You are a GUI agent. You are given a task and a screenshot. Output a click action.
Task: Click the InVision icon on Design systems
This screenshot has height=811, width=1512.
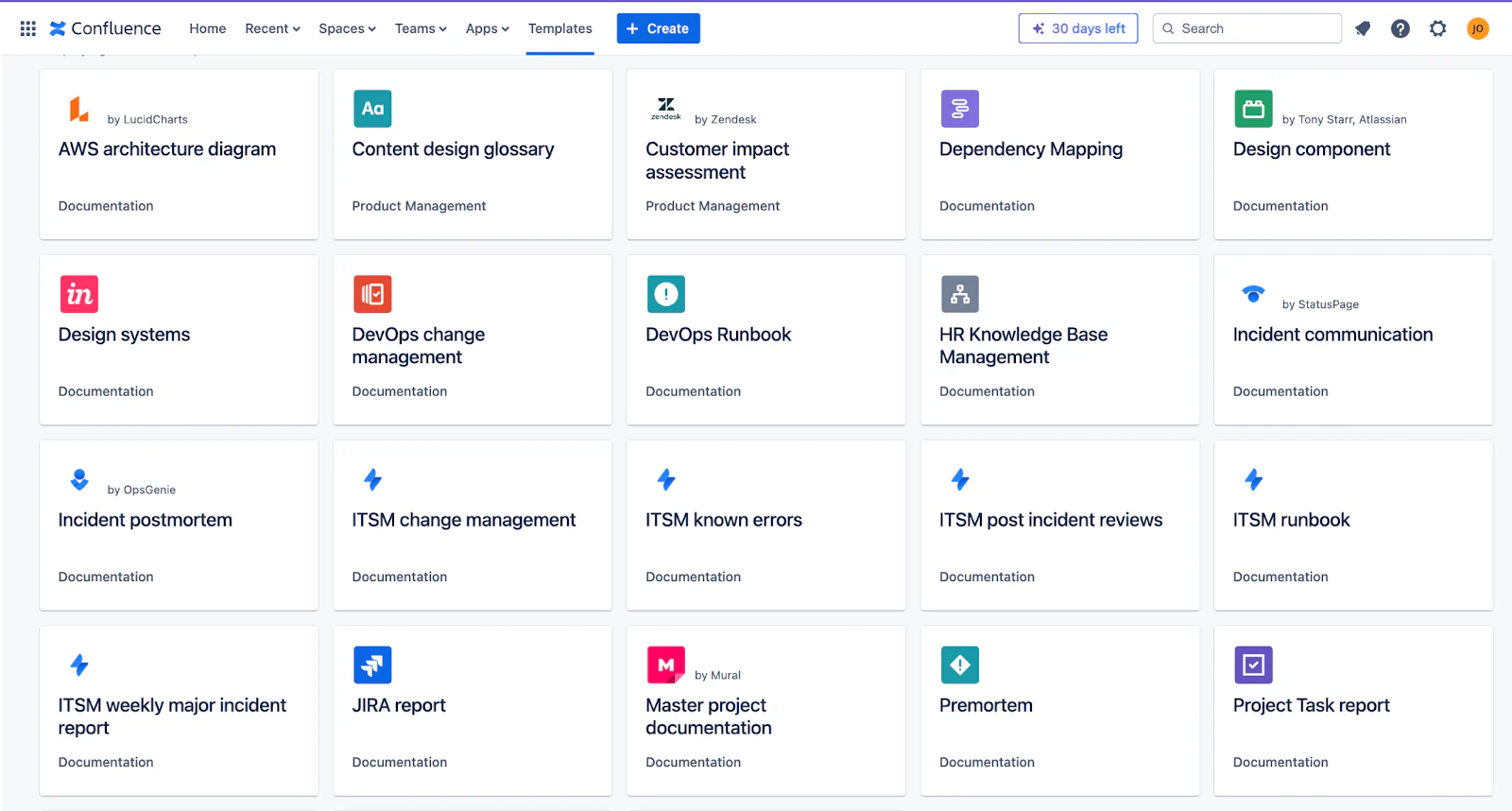coord(79,294)
